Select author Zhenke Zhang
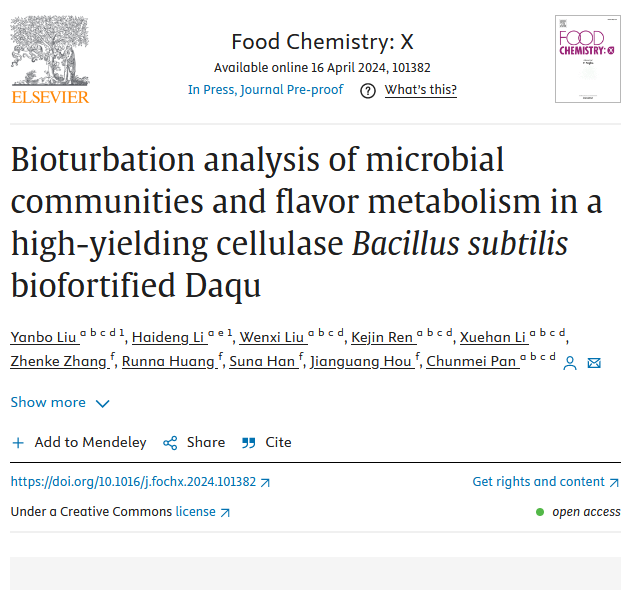641x590 pixels. pos(58,361)
